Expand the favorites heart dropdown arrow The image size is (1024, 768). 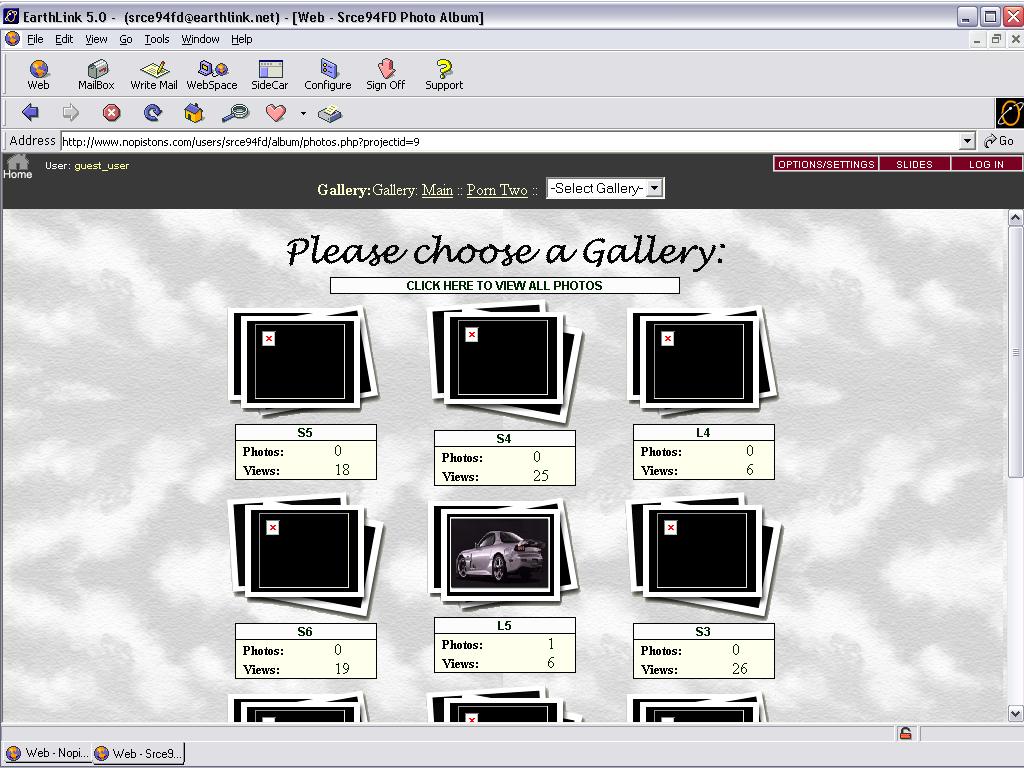coord(303,114)
